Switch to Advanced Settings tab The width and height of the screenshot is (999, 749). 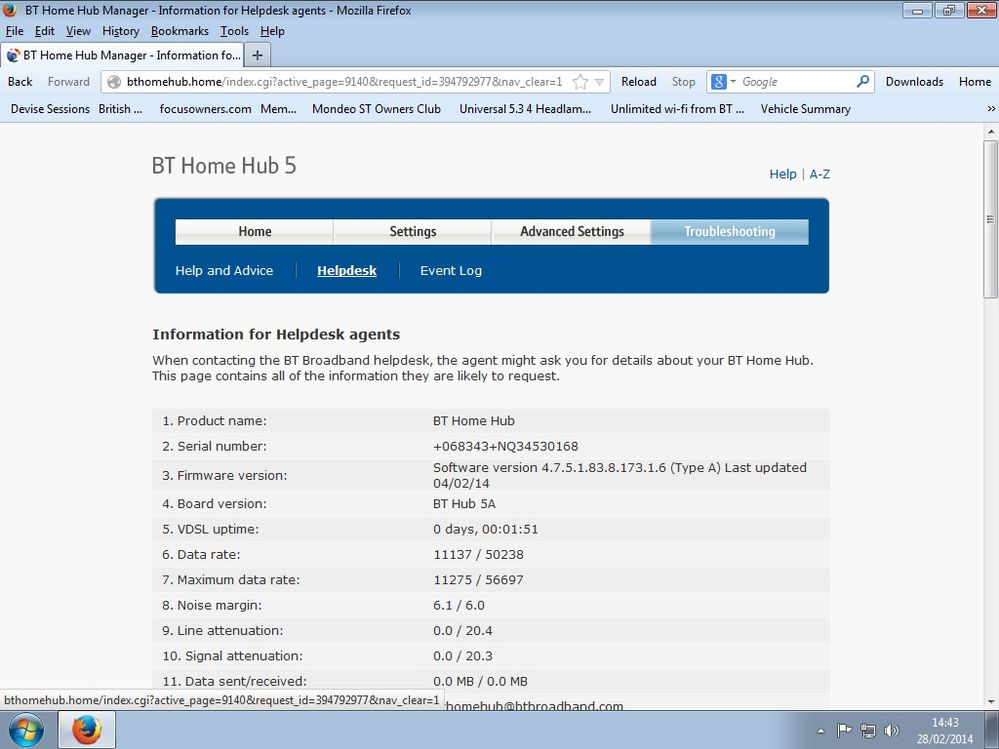[571, 232]
